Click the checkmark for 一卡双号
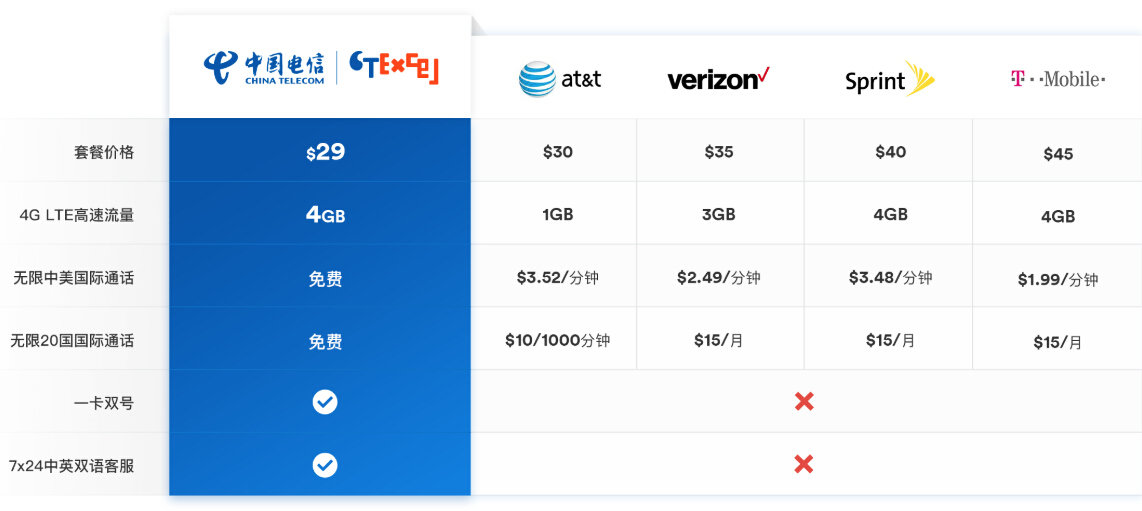This screenshot has width=1142, height=511. coord(325,402)
